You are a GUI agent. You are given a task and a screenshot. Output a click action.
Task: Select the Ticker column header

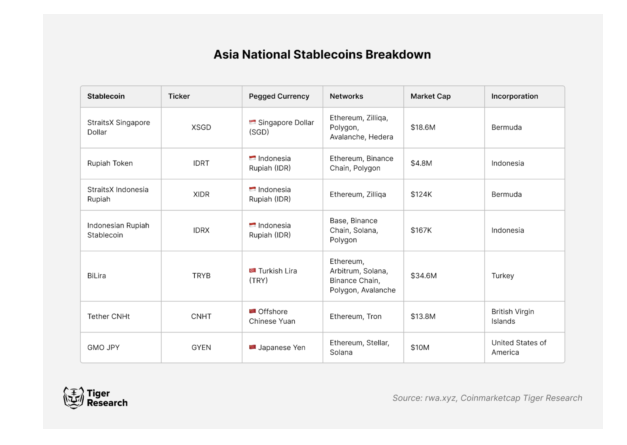(x=178, y=96)
